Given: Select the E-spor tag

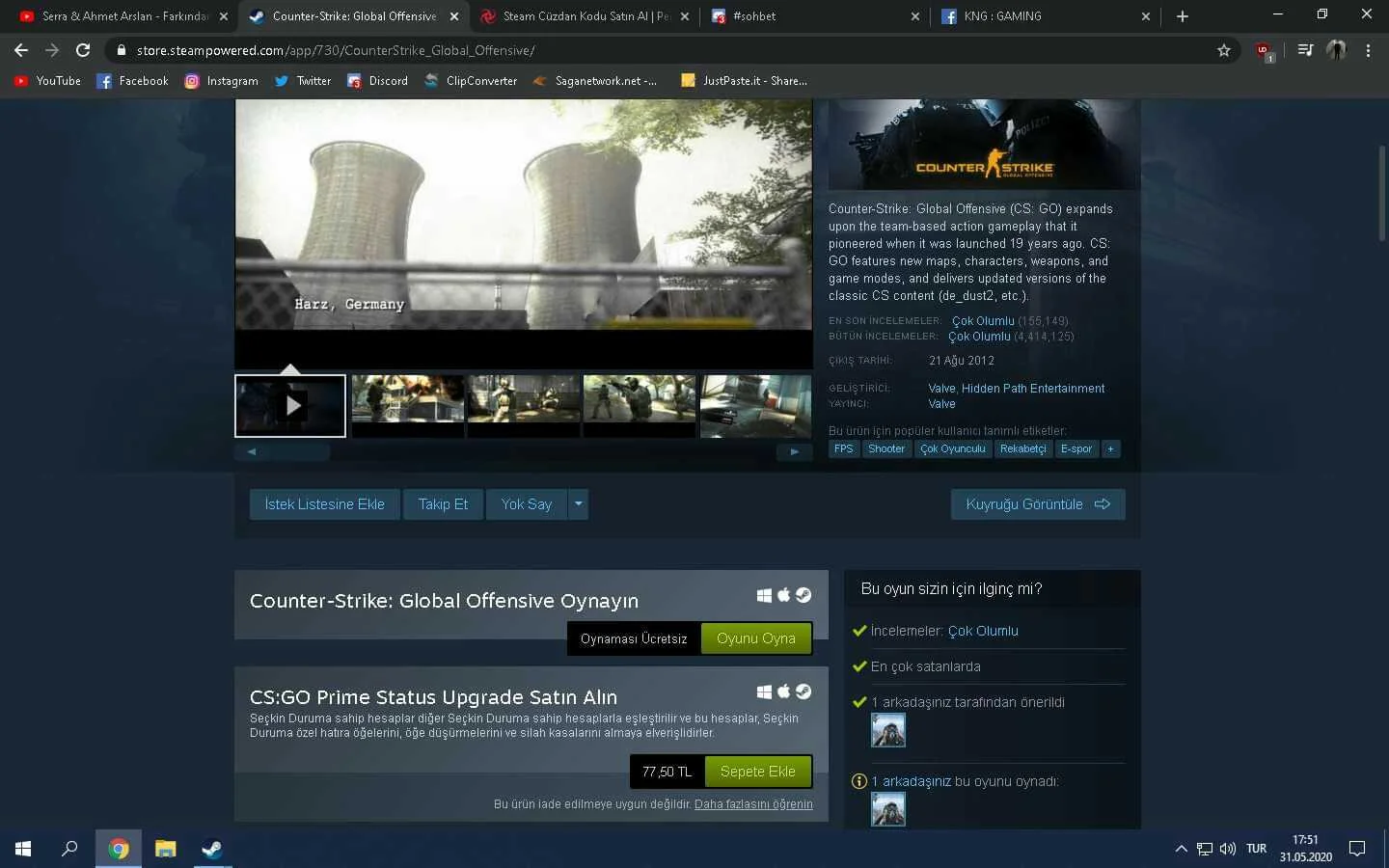Looking at the screenshot, I should pos(1076,448).
